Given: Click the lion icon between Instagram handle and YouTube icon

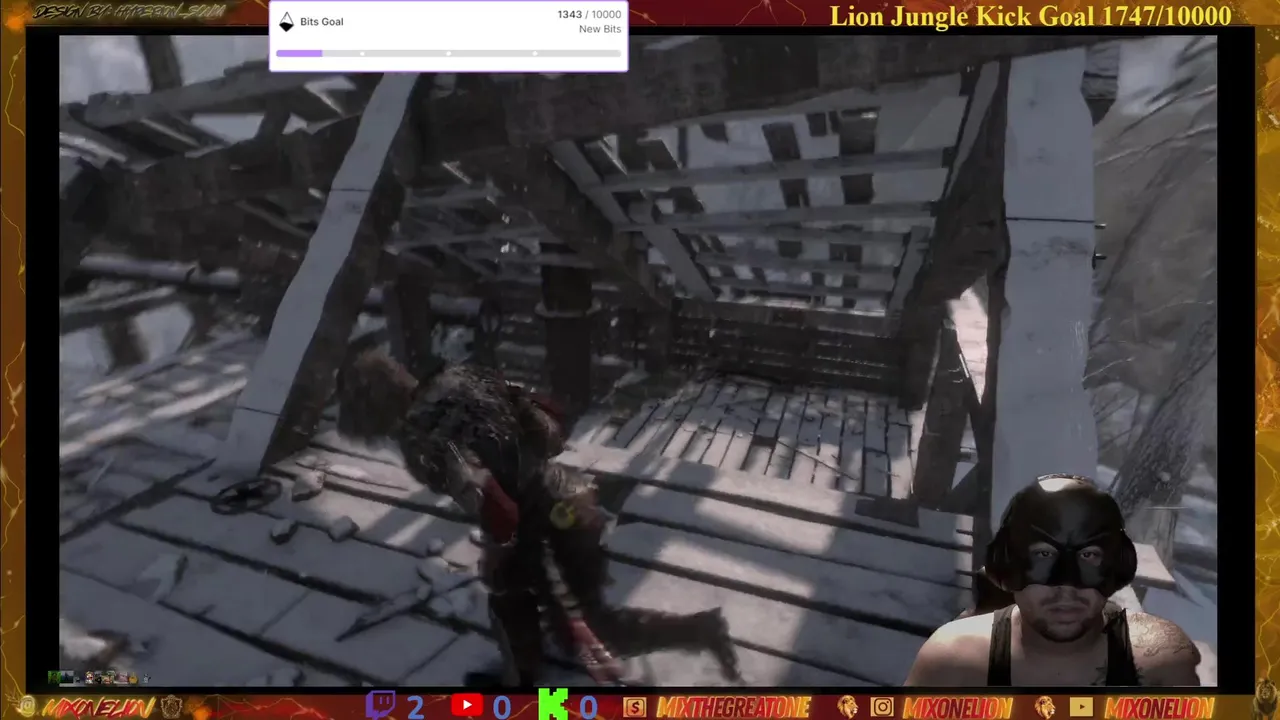Looking at the screenshot, I should point(1045,708).
